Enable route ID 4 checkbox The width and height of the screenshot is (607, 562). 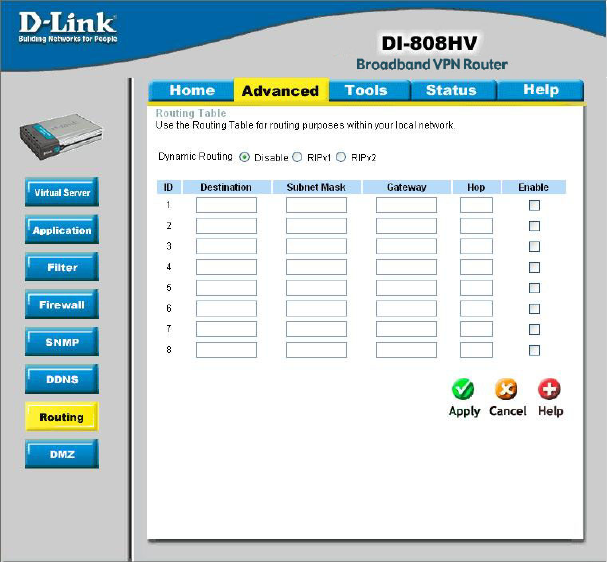pyautogui.click(x=534, y=267)
